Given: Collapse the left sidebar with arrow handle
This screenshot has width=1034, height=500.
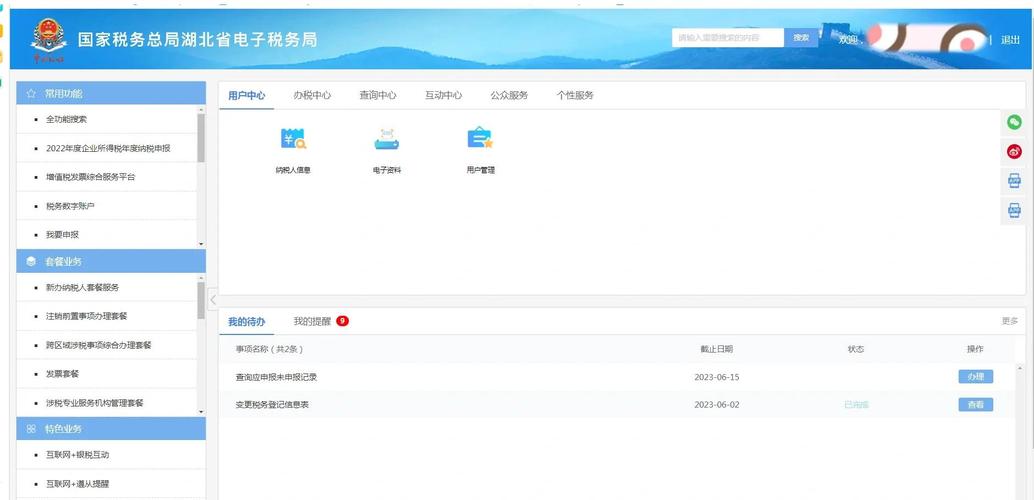Looking at the screenshot, I should point(212,299).
